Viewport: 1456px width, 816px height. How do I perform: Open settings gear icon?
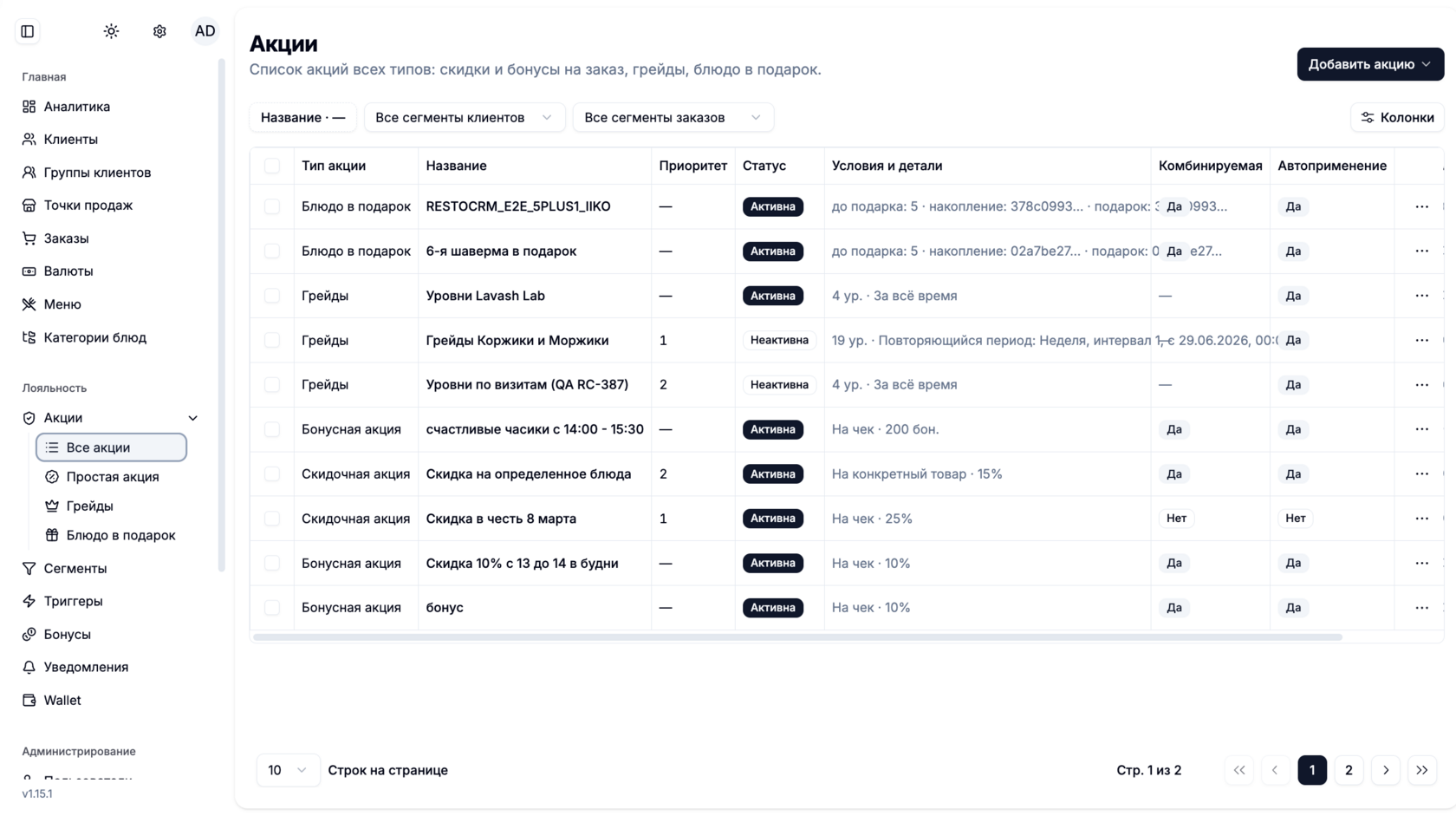(159, 31)
